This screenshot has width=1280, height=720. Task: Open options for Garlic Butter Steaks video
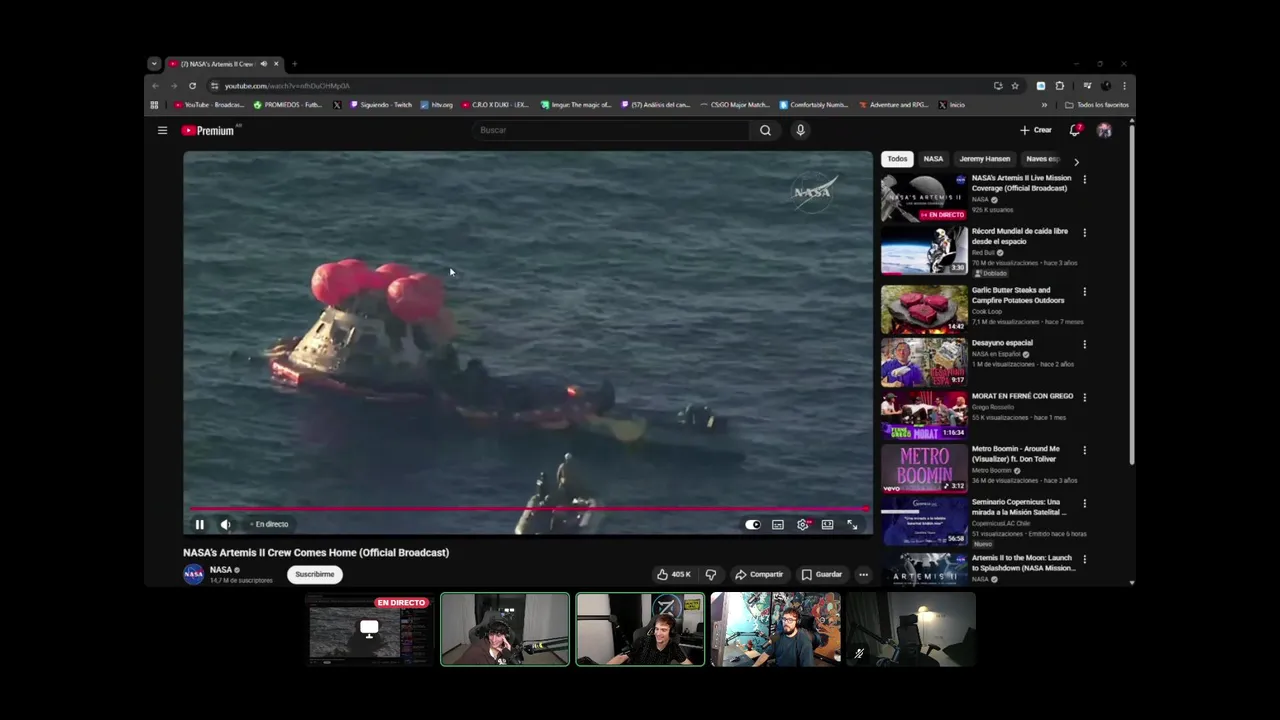point(1084,292)
